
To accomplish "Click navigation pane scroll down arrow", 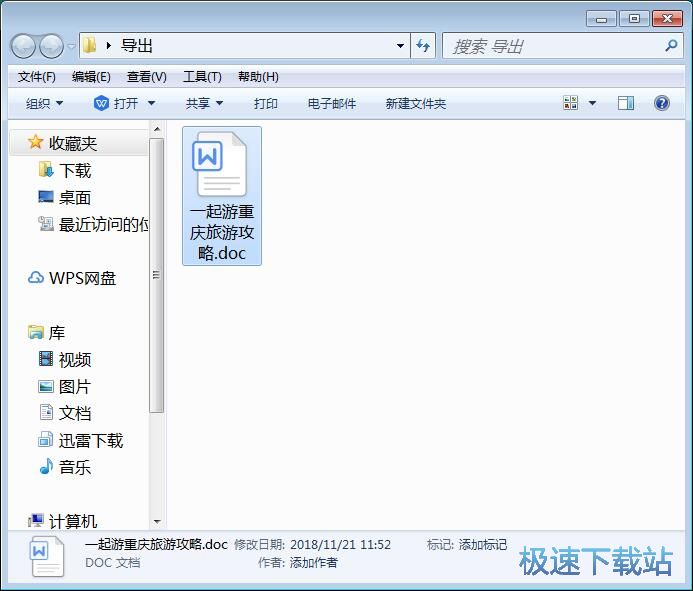I will coord(157,522).
